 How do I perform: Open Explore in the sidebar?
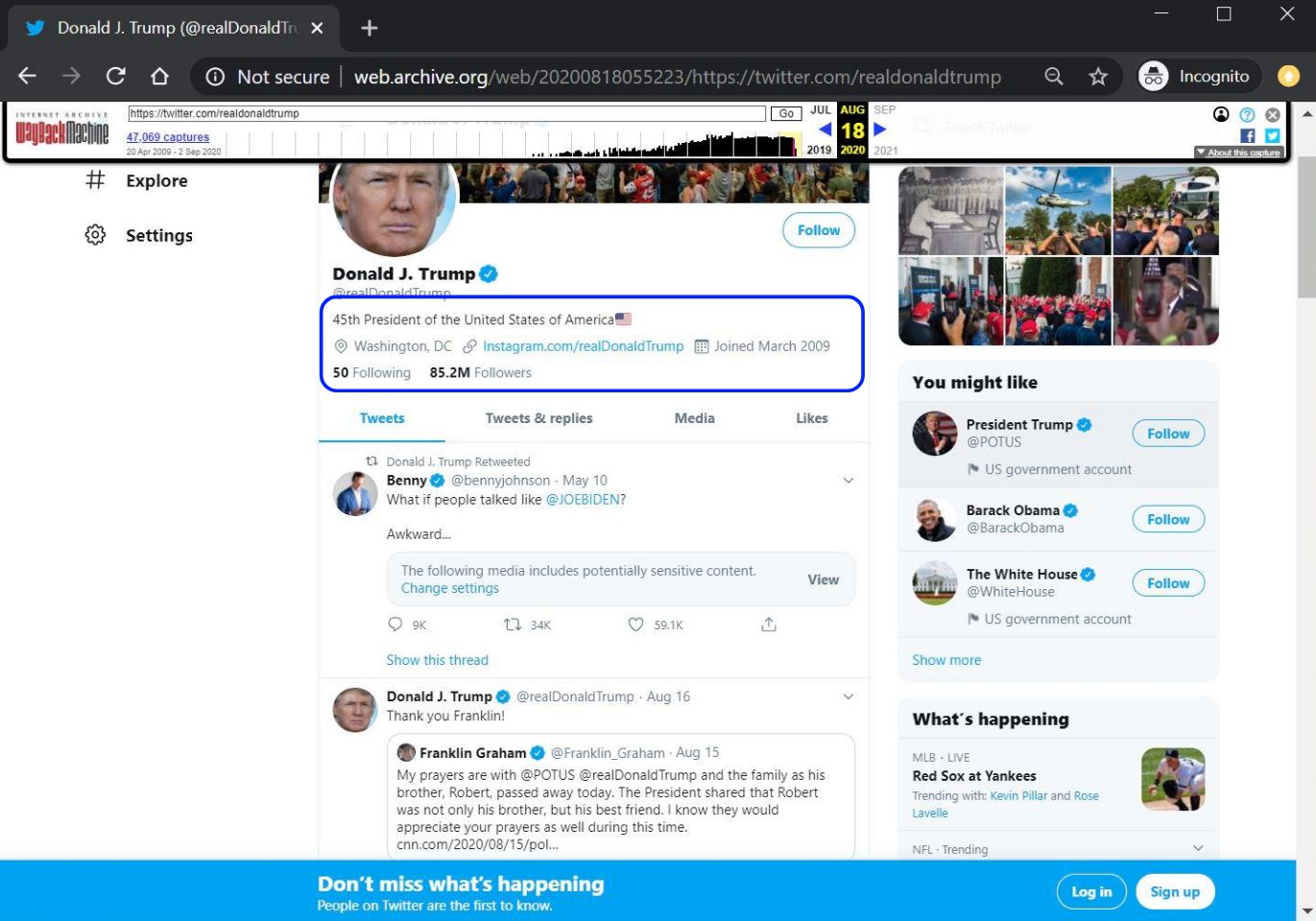click(x=156, y=180)
